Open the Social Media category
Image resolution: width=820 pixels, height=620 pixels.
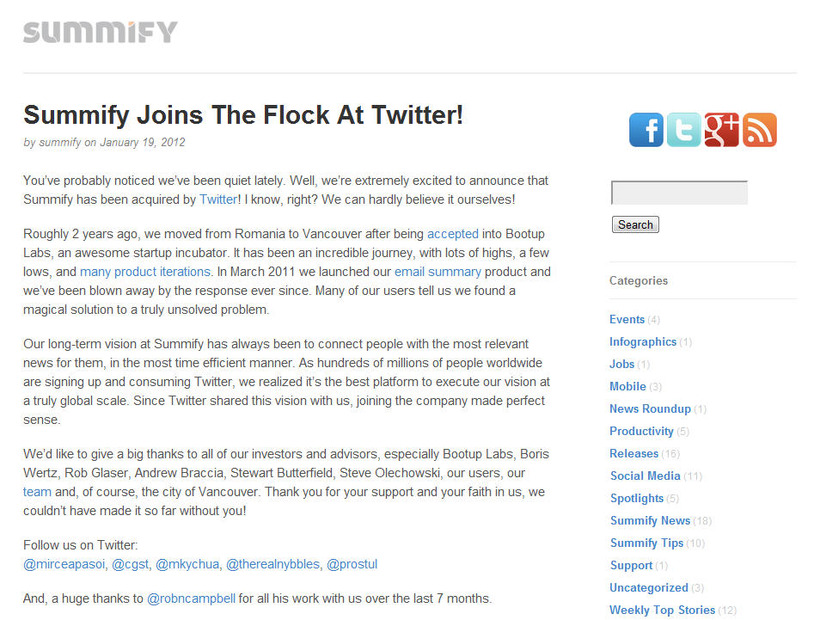click(x=645, y=476)
